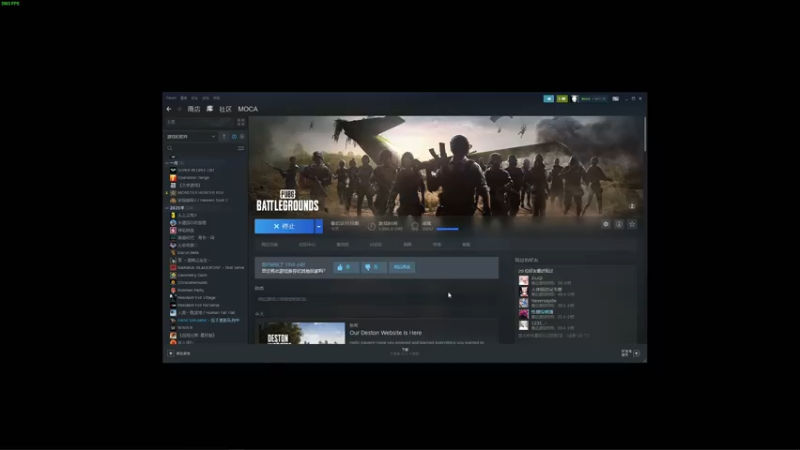800x450 pixels.
Task: Click the add game plus icon
Action: pos(171,353)
